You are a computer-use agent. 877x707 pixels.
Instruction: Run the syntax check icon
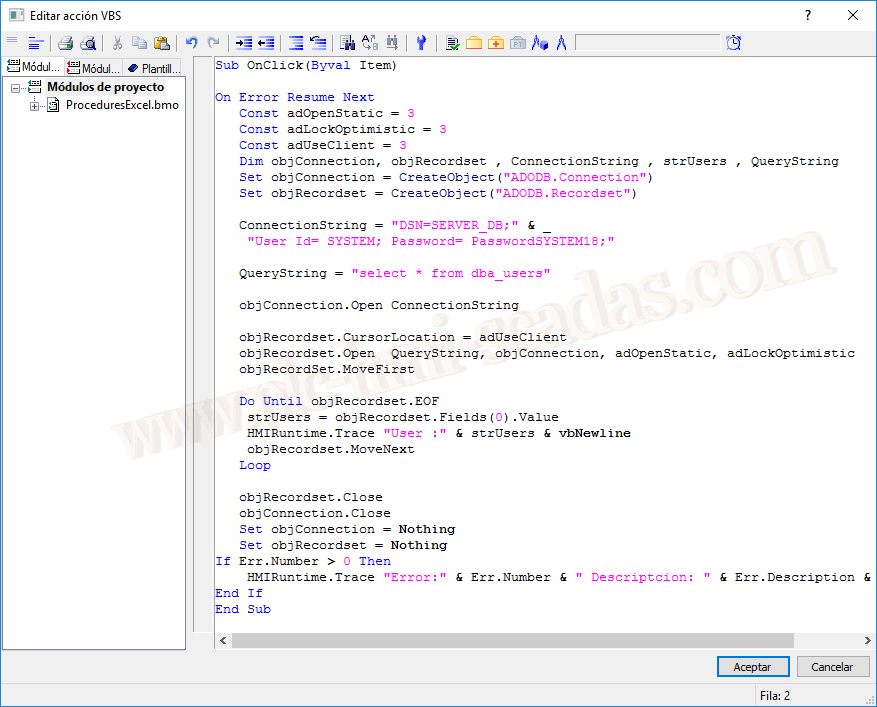[x=452, y=43]
